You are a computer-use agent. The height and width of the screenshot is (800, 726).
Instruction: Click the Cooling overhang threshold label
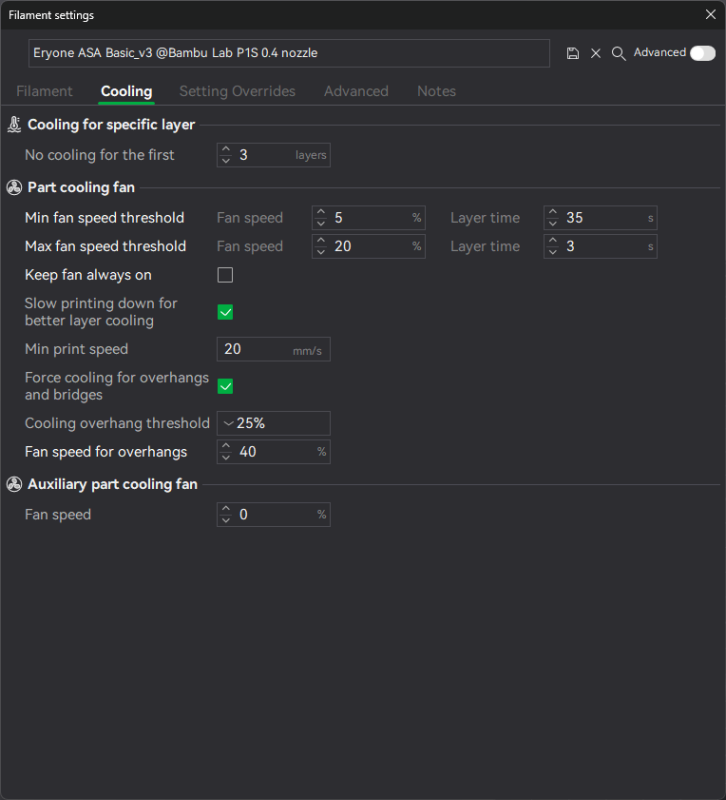pos(117,423)
